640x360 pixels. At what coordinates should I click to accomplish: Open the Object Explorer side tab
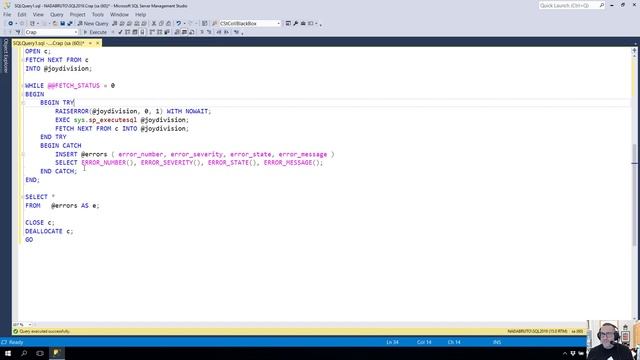coord(5,56)
